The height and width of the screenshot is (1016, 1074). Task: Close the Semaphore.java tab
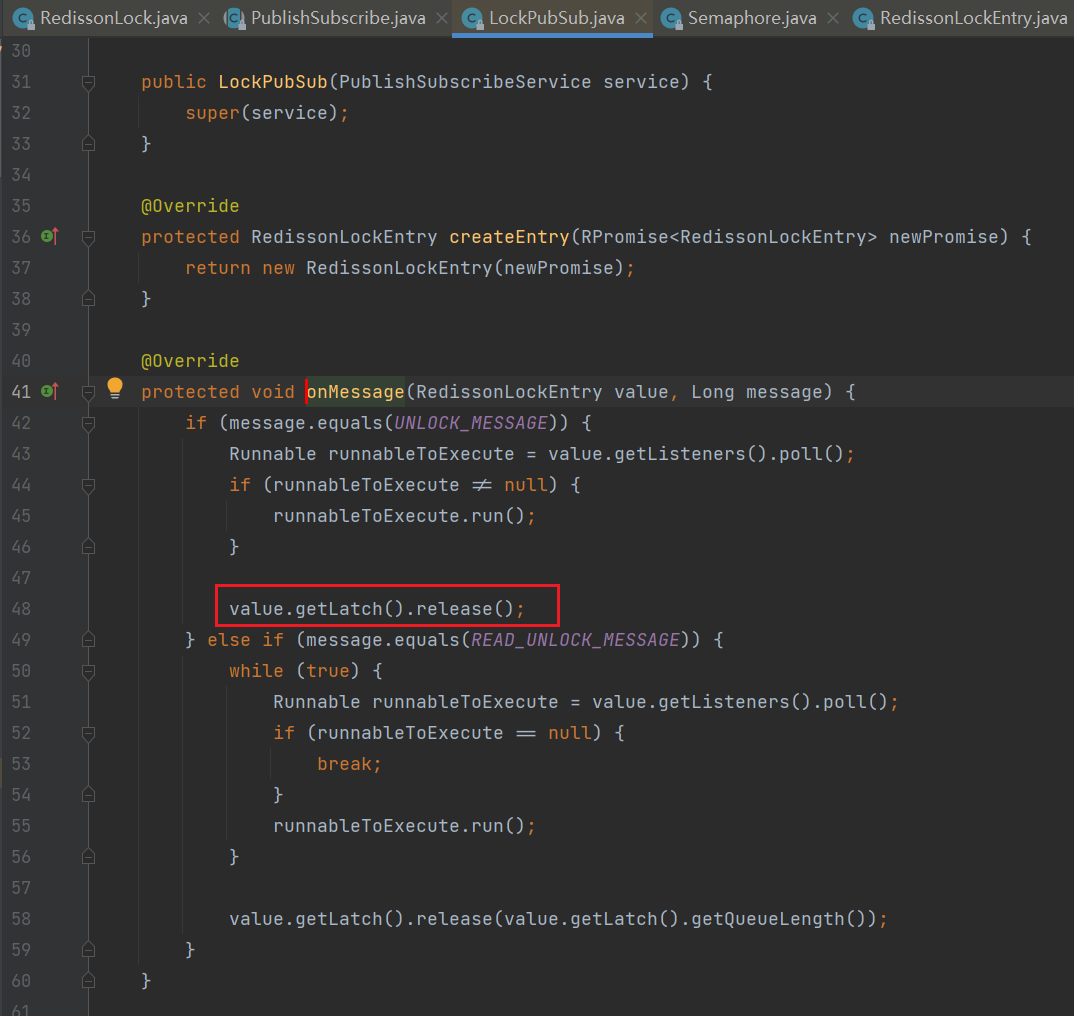tap(832, 18)
